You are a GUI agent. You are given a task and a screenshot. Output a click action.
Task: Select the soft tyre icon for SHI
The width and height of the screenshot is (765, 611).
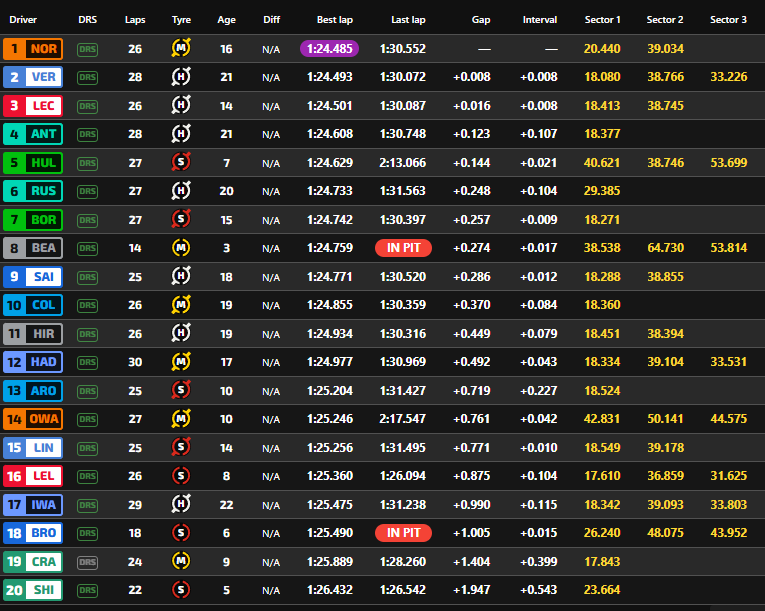[181, 589]
